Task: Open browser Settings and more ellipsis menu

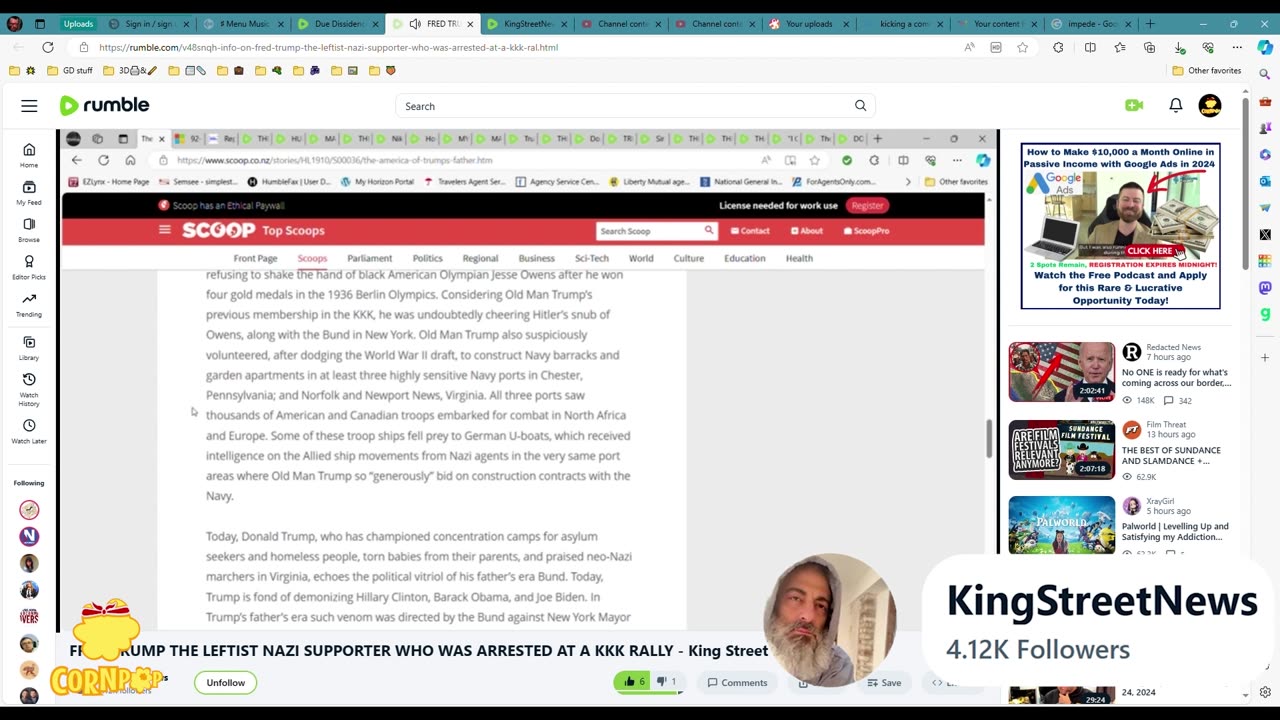Action: click(1236, 47)
